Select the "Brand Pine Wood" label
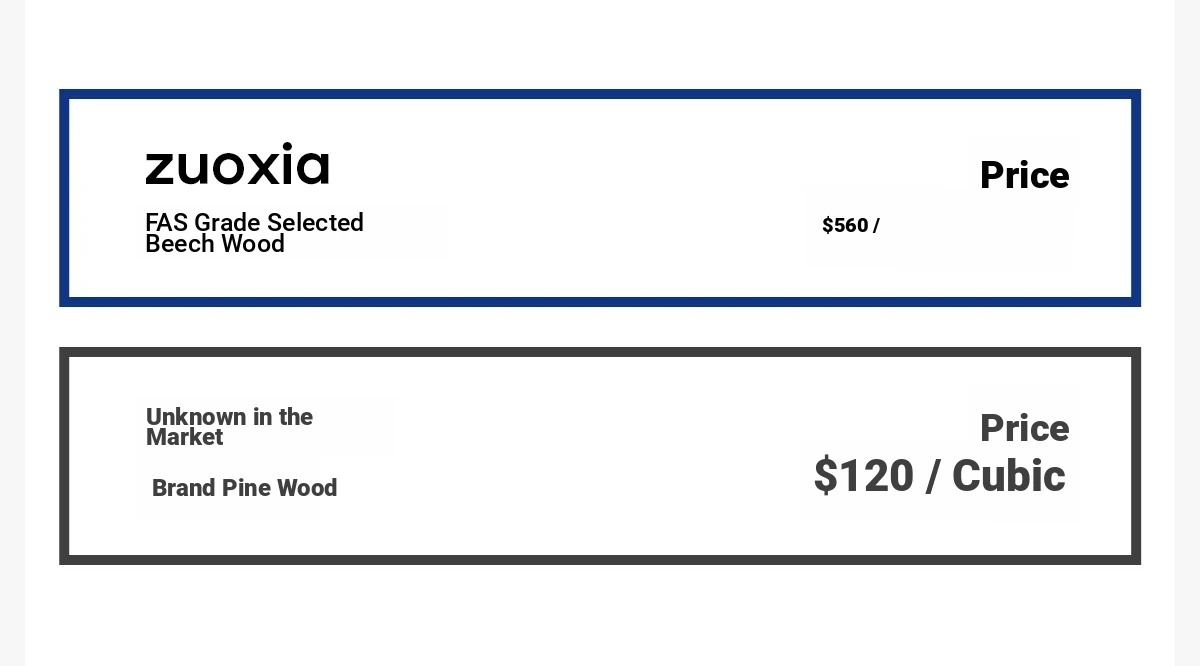The image size is (1200, 666). (244, 488)
